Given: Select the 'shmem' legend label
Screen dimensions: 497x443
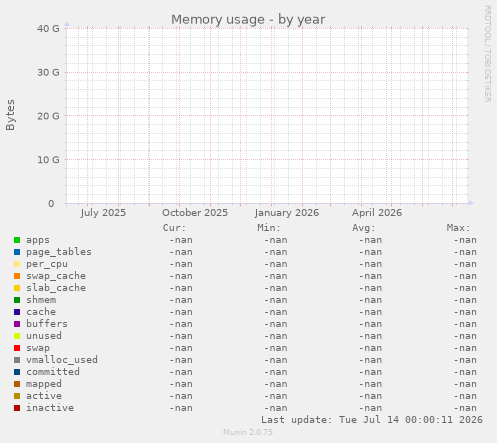Looking at the screenshot, I should point(41,300).
